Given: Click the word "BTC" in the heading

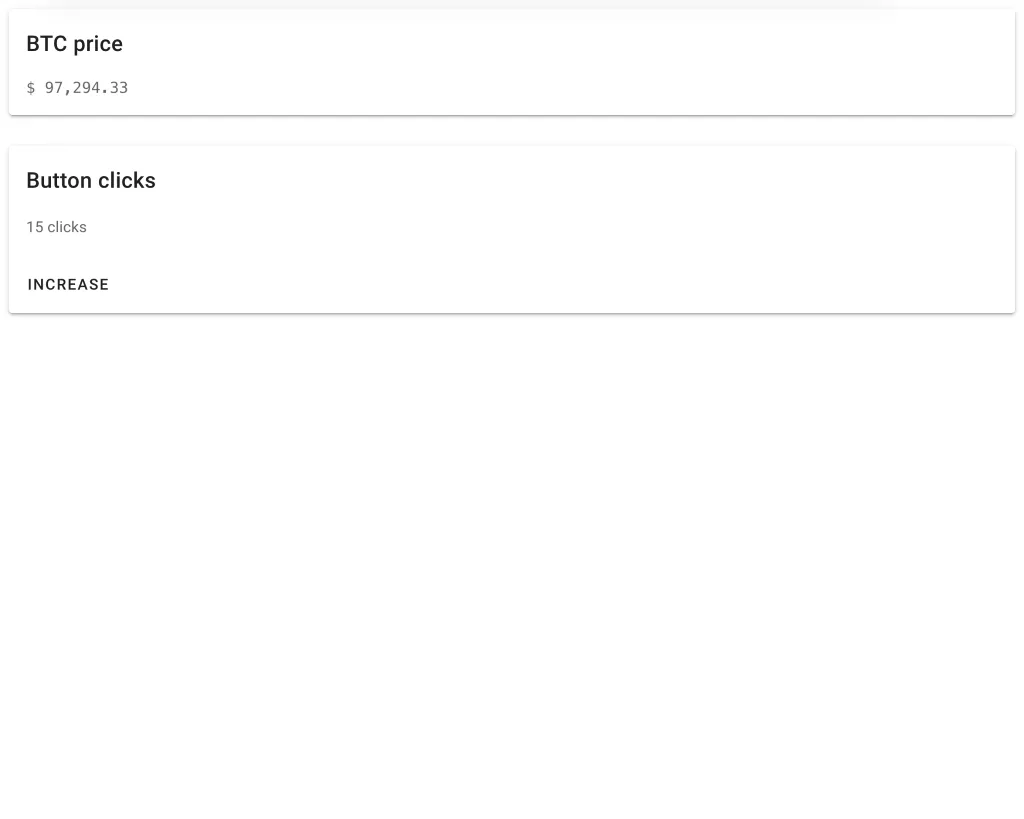Looking at the screenshot, I should coord(46,44).
